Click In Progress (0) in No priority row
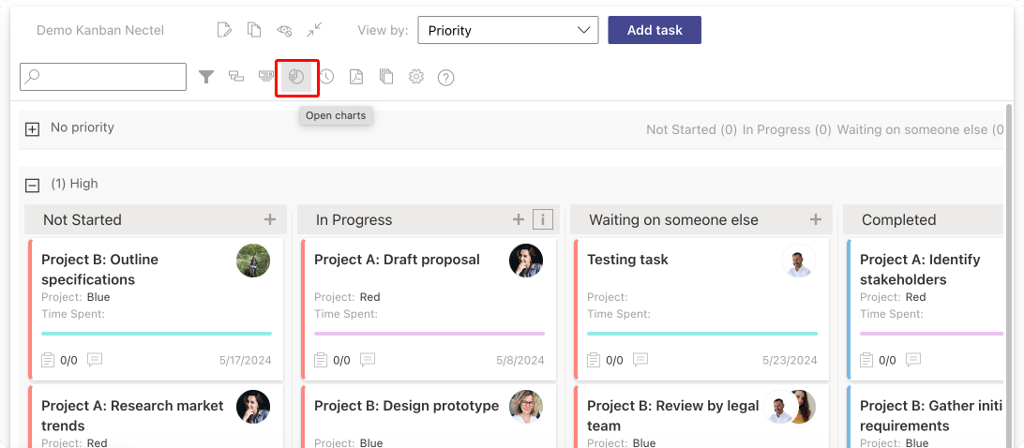This screenshot has width=1024, height=448. [787, 129]
